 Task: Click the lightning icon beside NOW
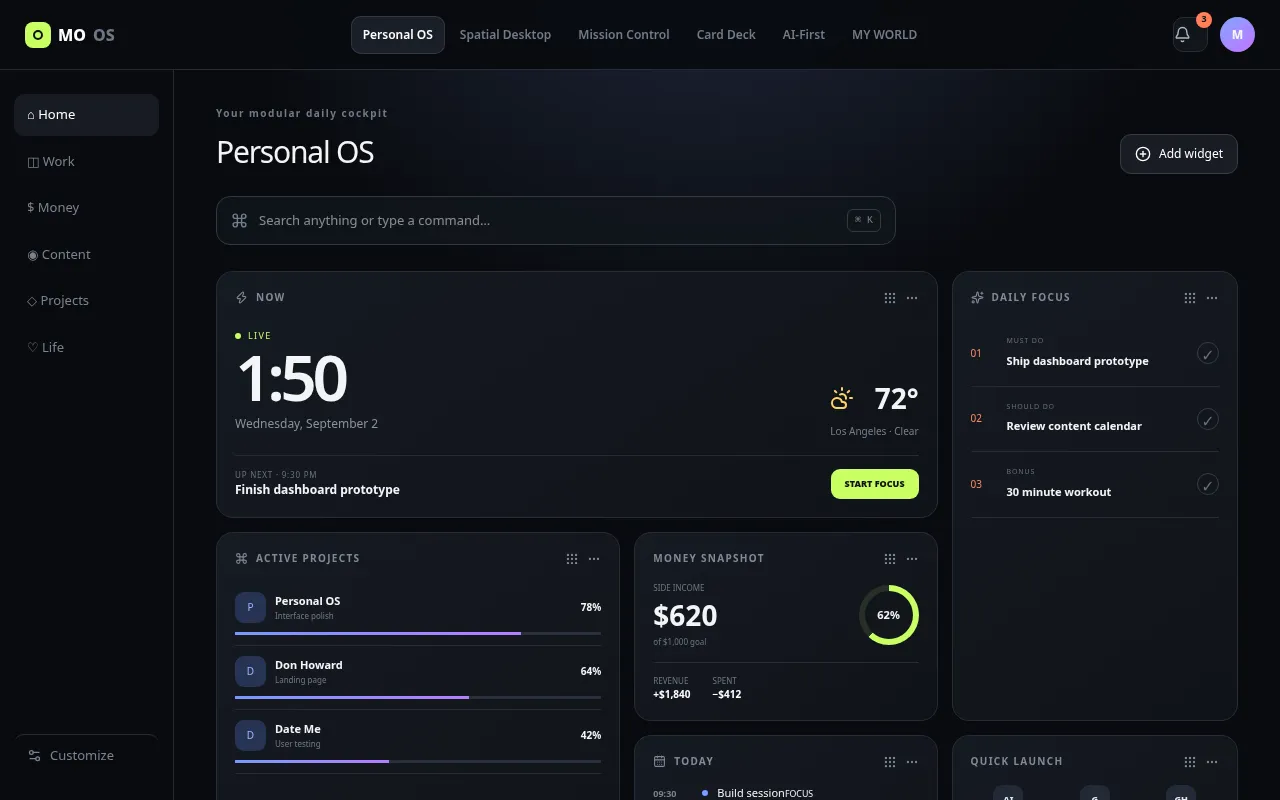point(241,298)
